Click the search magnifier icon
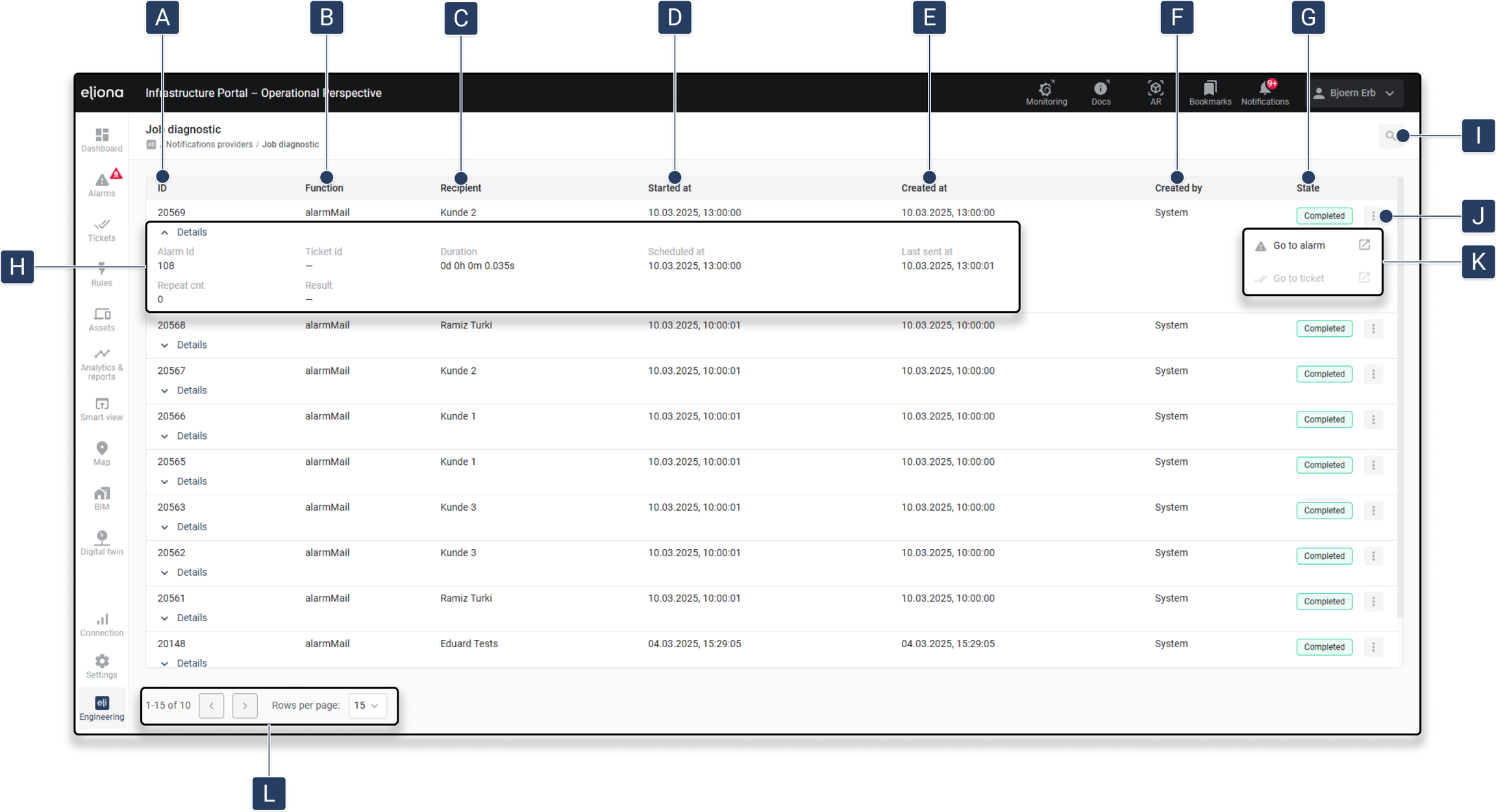 point(1390,136)
